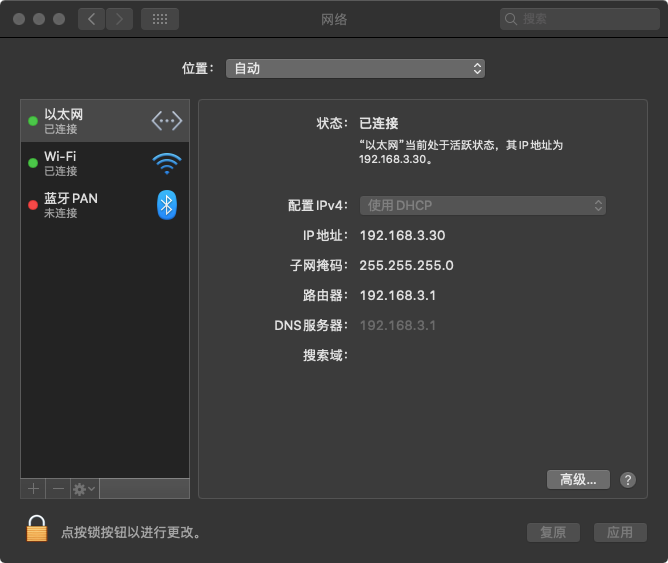Image resolution: width=668 pixels, height=563 pixels.
Task: Go forward with the right arrow button
Action: pyautogui.click(x=119, y=19)
